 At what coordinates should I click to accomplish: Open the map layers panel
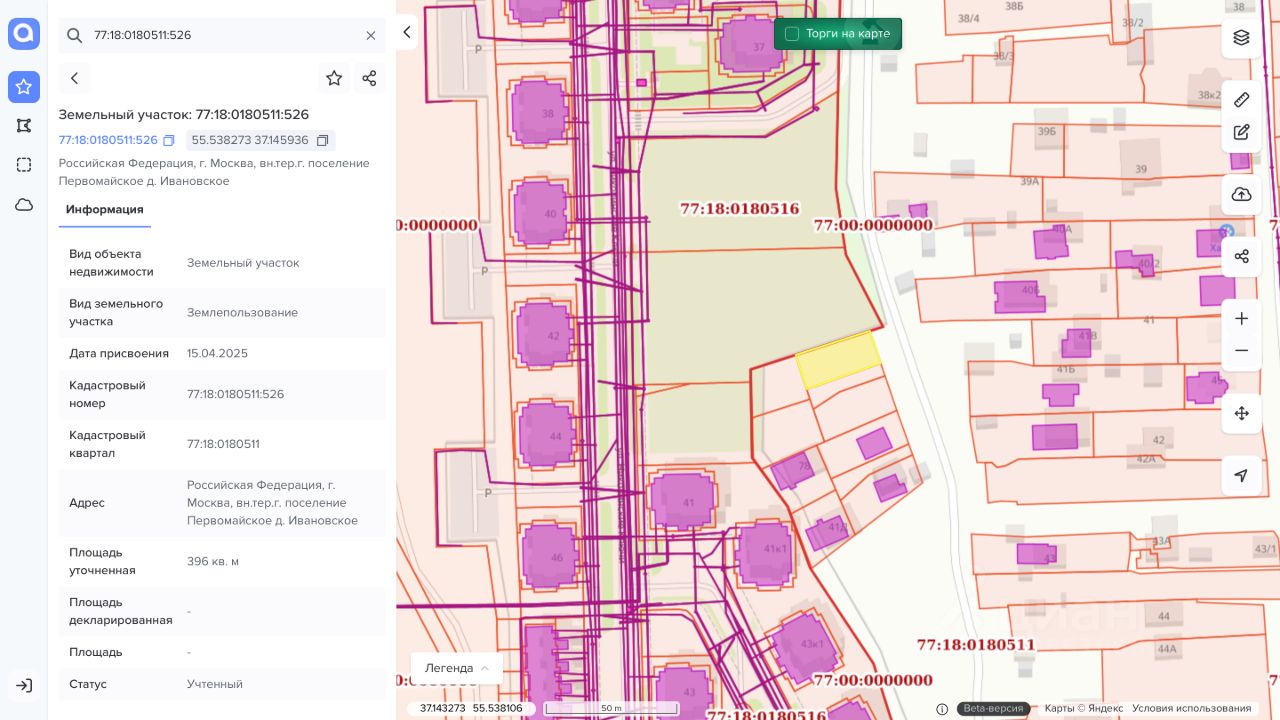click(1241, 38)
